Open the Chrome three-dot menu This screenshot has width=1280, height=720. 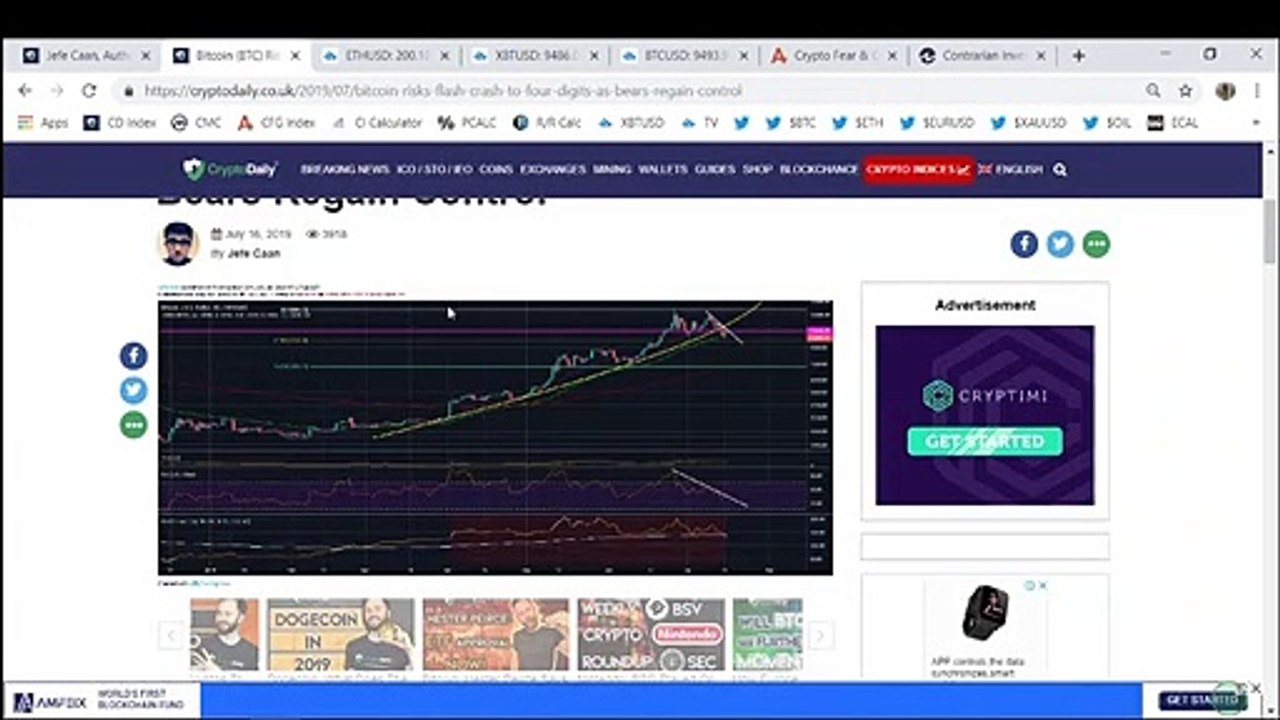1256,91
